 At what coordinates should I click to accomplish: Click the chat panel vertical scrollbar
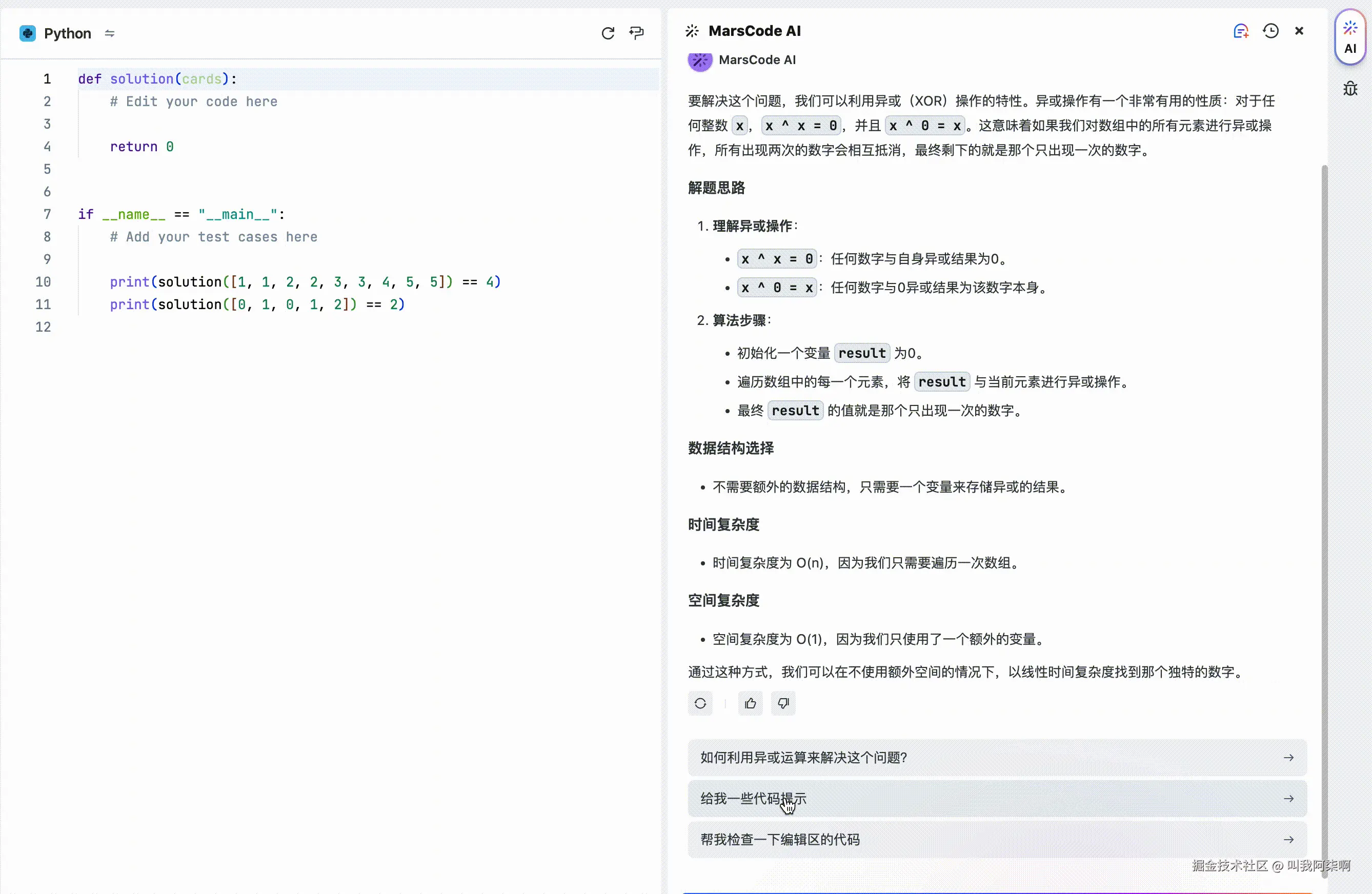1324,519
